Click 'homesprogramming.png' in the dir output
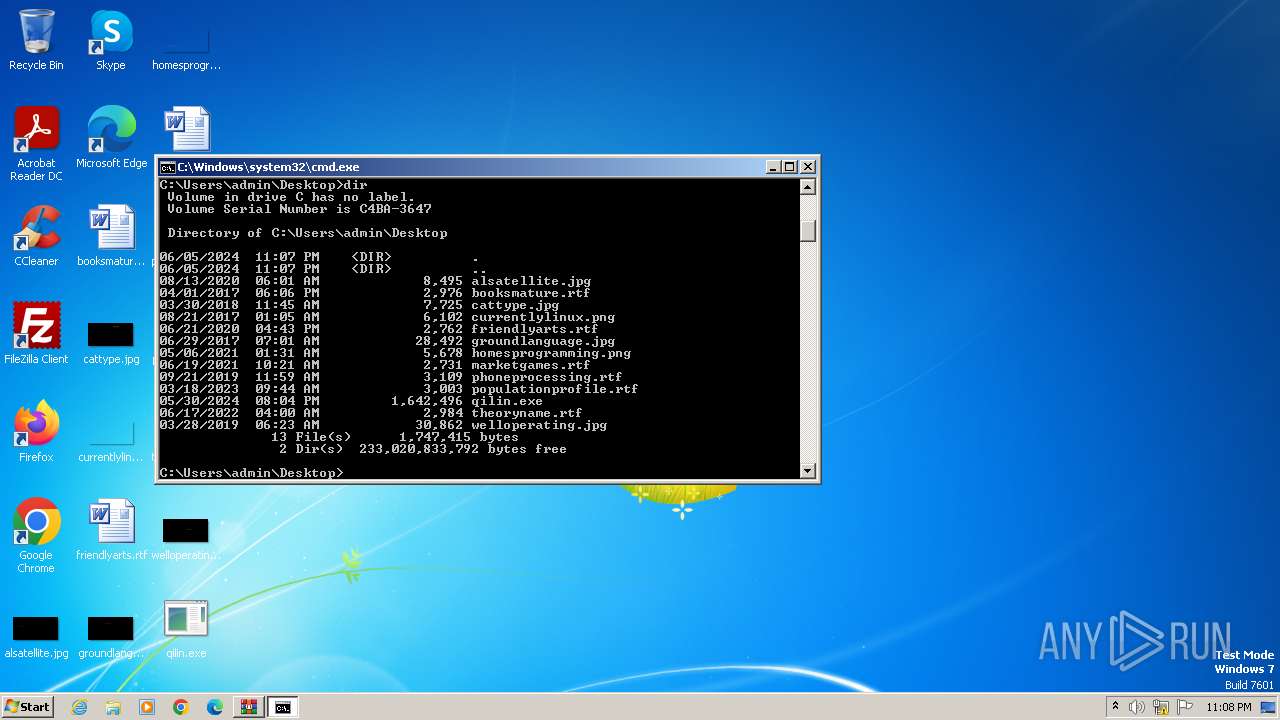 [x=551, y=353]
